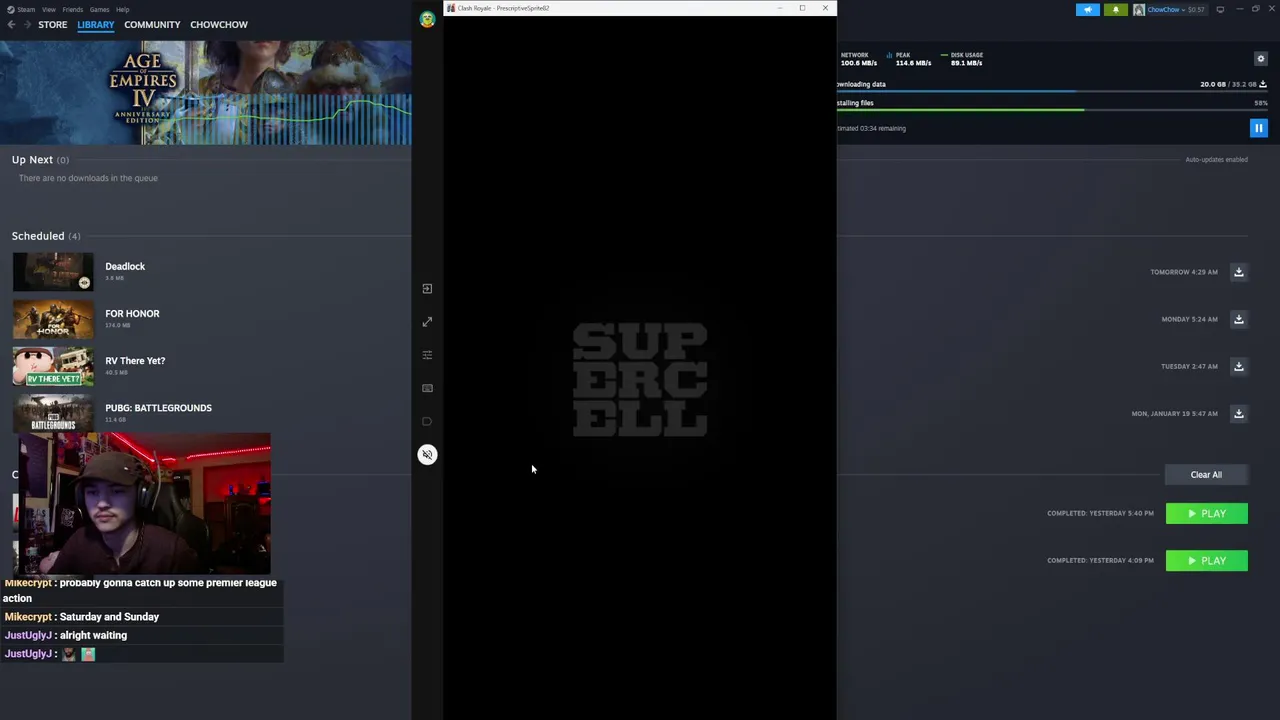Screen dimensions: 1280x720
Task: Click 'MONDAY 5:24 AM' schedule text
Action: (x=1189, y=319)
